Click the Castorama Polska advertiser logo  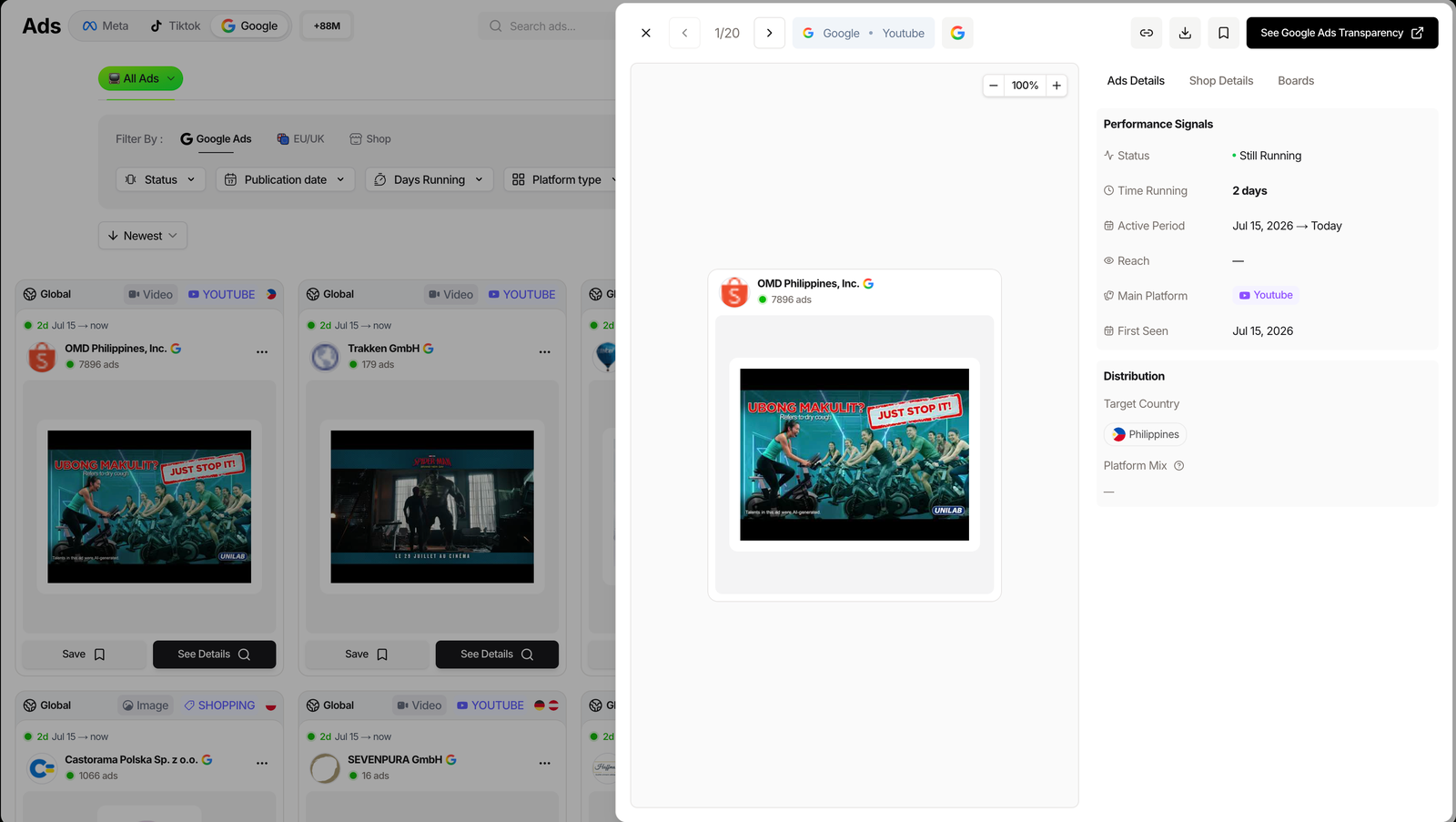[42, 768]
